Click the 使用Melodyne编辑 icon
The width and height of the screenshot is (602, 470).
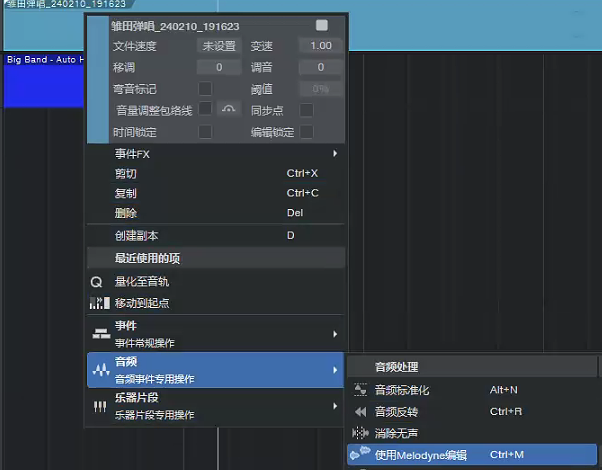pyautogui.click(x=359, y=455)
